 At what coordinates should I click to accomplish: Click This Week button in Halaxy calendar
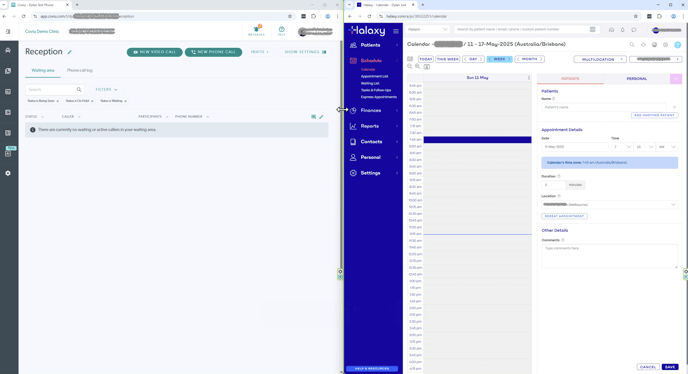point(448,59)
